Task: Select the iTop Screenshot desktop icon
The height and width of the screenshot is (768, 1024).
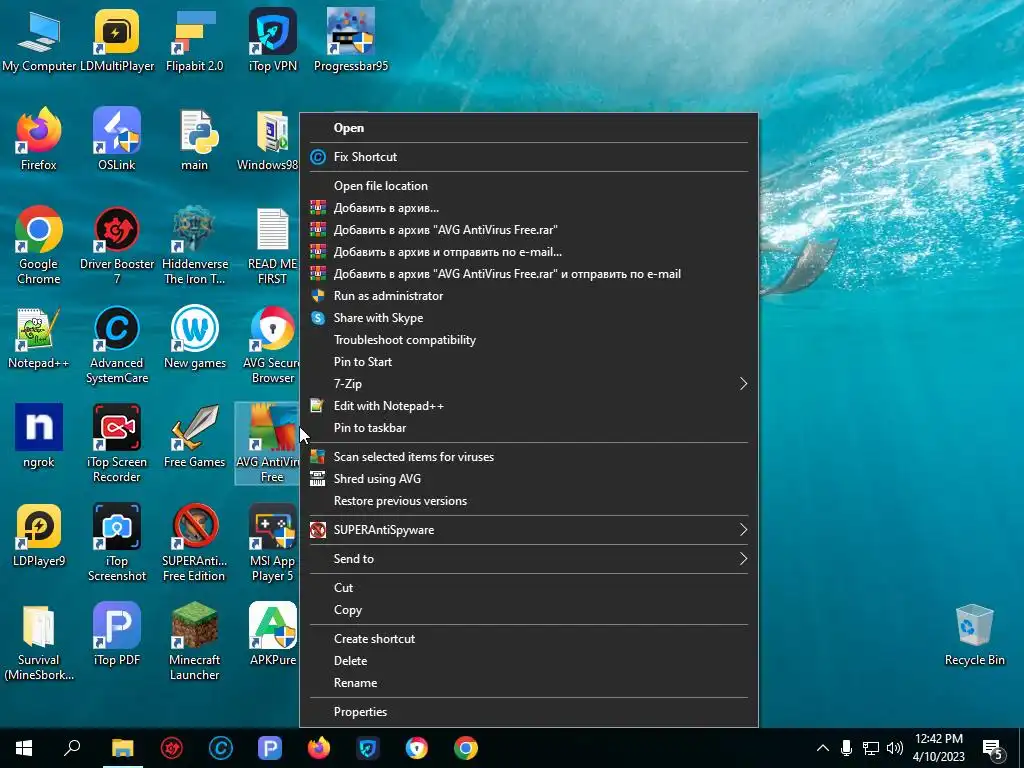Action: pos(117,543)
